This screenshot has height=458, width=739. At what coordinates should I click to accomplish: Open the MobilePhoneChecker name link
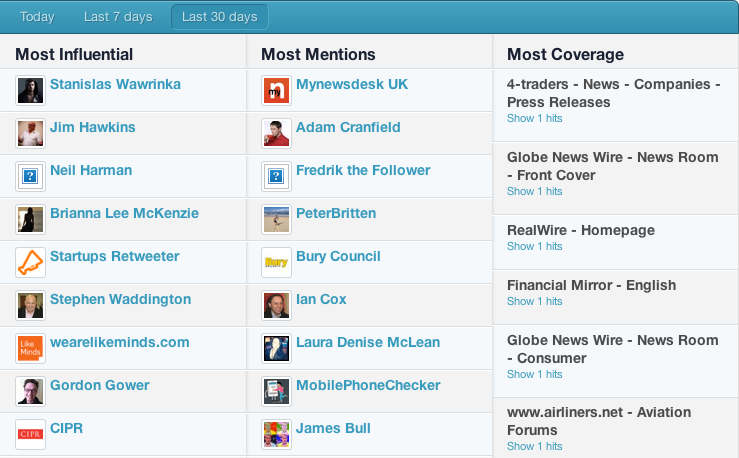tap(368, 385)
